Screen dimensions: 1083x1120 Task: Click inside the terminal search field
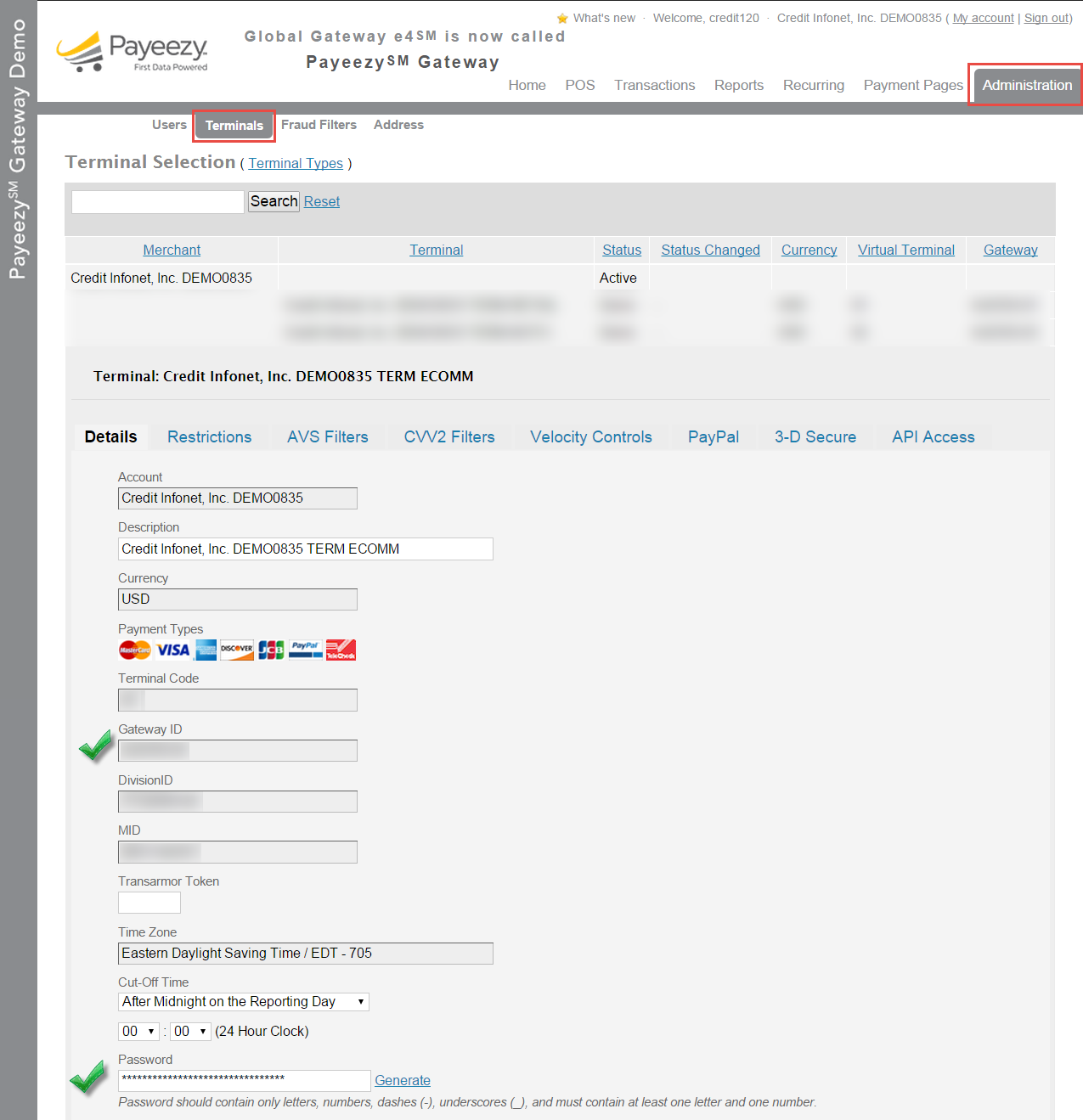[x=157, y=201]
